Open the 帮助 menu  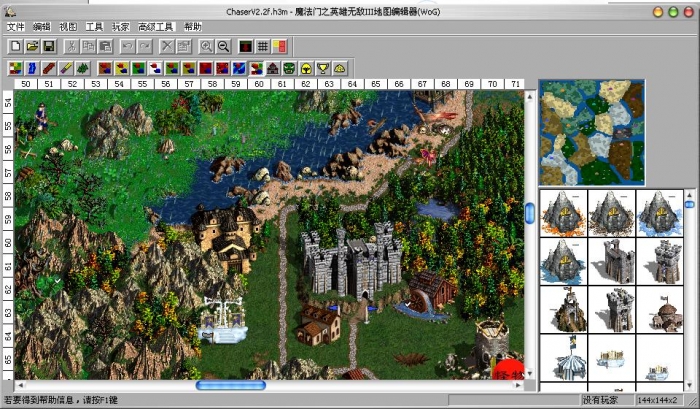(x=193, y=27)
